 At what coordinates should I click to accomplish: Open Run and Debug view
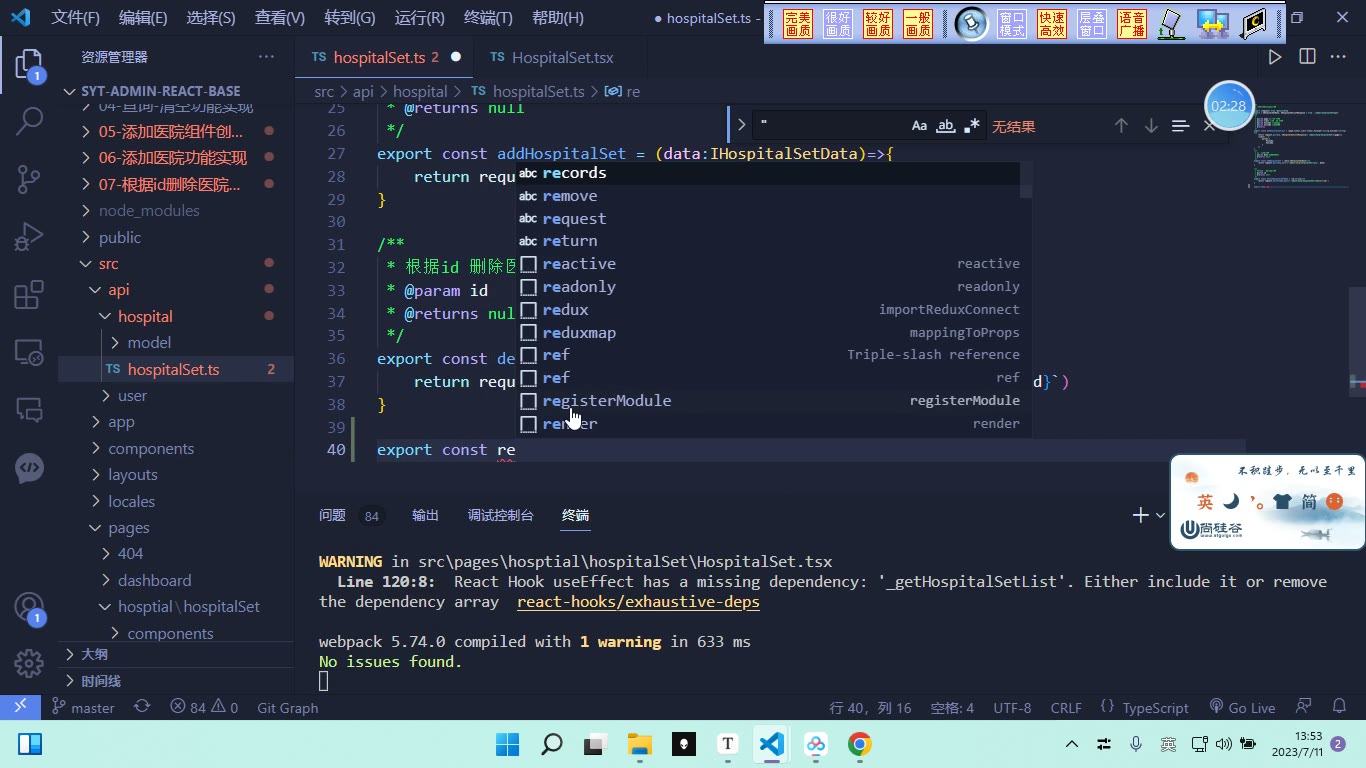point(29,237)
